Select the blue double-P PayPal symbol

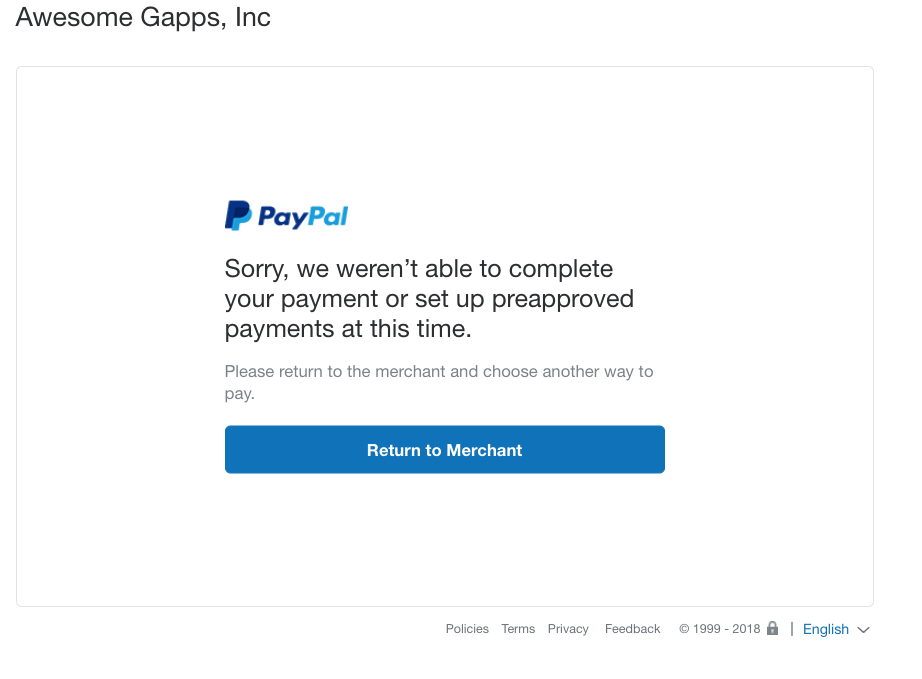pos(235,214)
